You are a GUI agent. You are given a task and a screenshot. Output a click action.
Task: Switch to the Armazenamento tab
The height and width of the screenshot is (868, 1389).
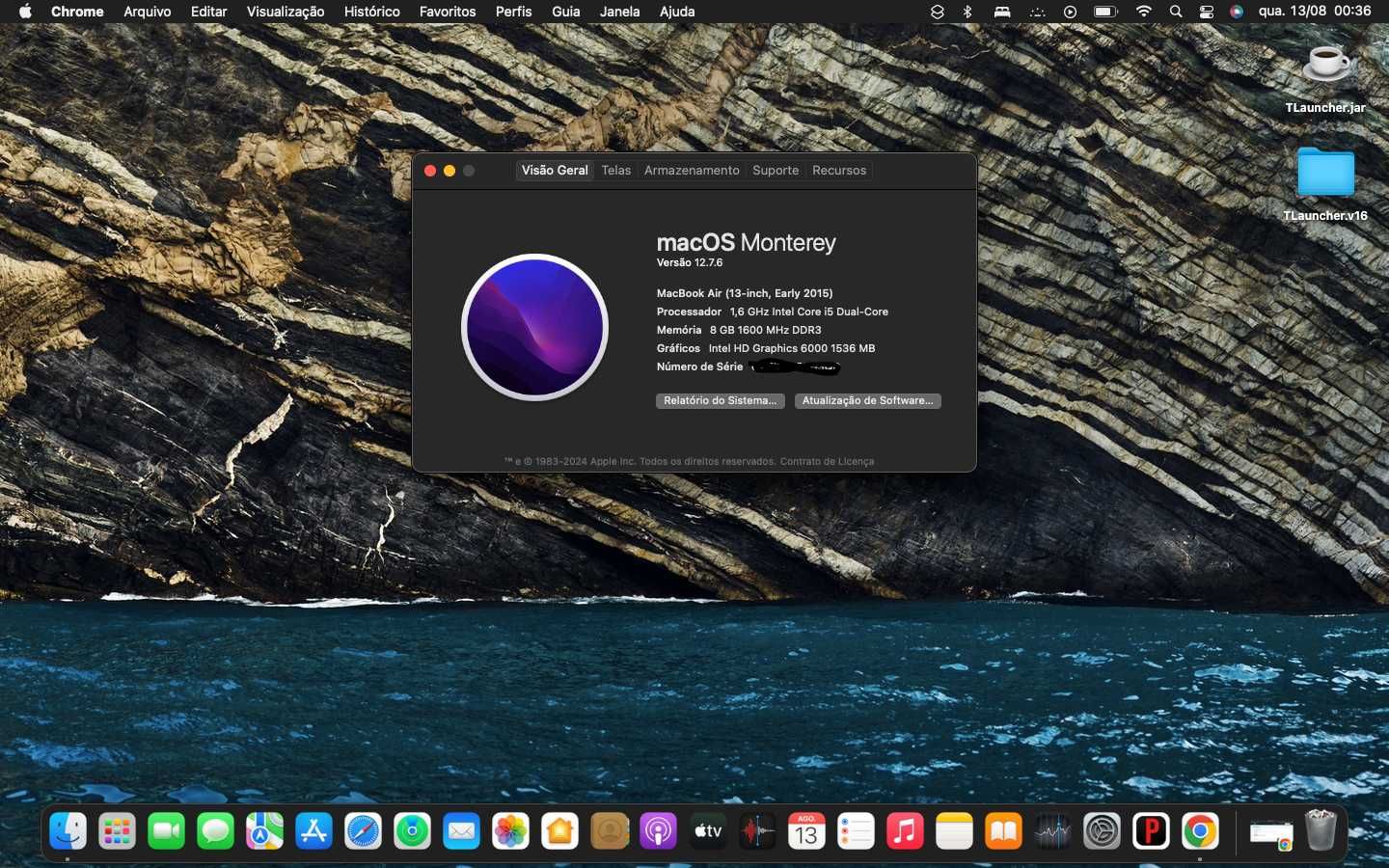coord(692,171)
